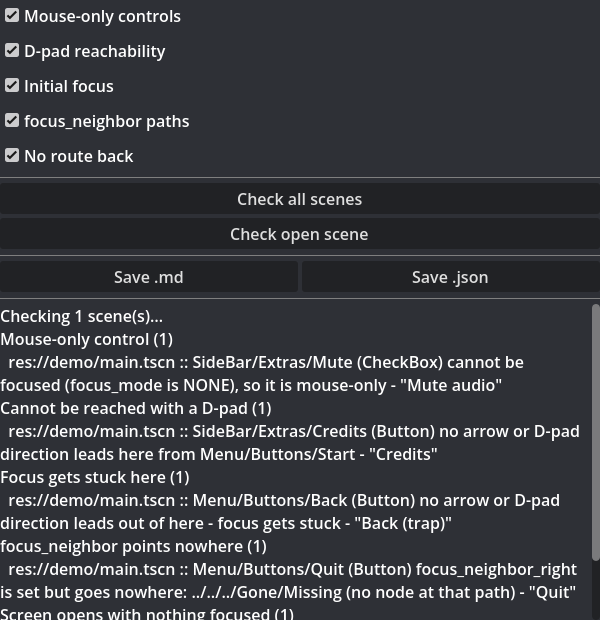600x620 pixels.
Task: Click the results log vertical scrollbar
Action: [x=596, y=432]
